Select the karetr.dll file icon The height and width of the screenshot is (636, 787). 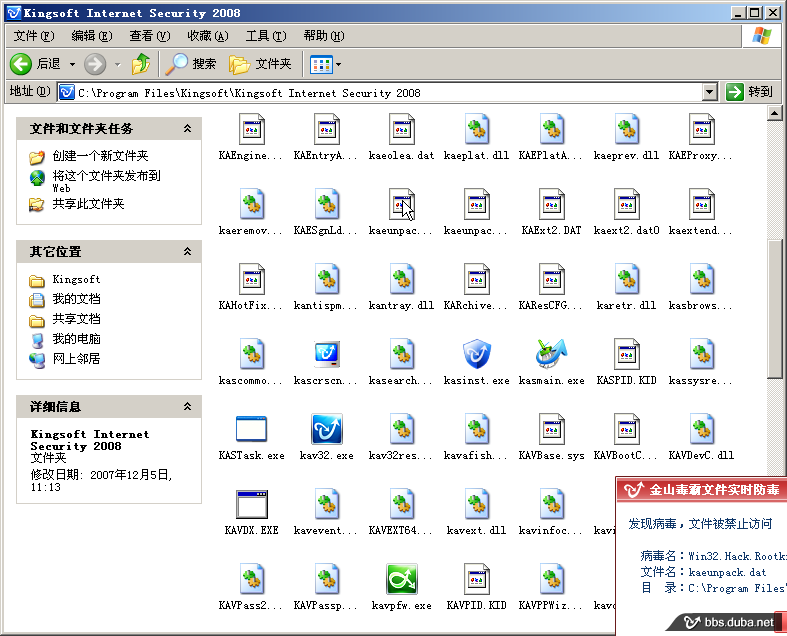click(626, 279)
